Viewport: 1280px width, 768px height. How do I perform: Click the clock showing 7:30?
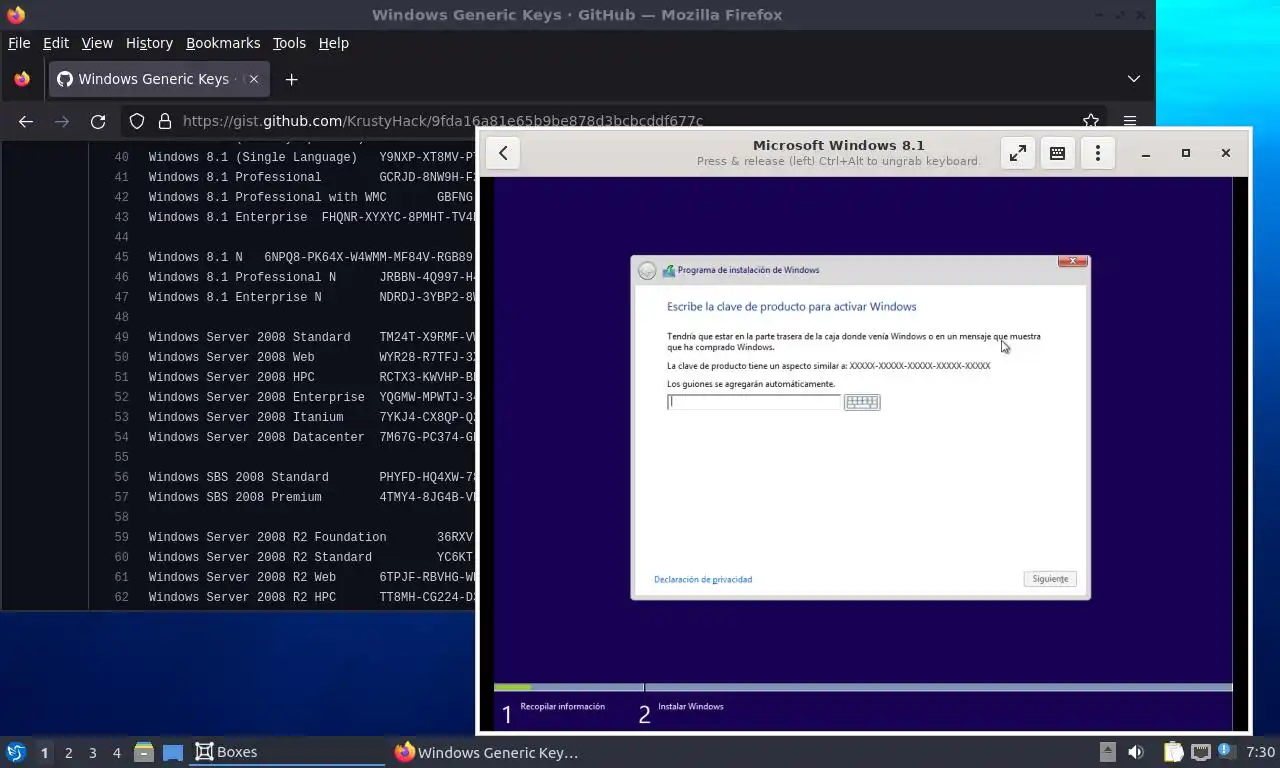click(x=1260, y=752)
